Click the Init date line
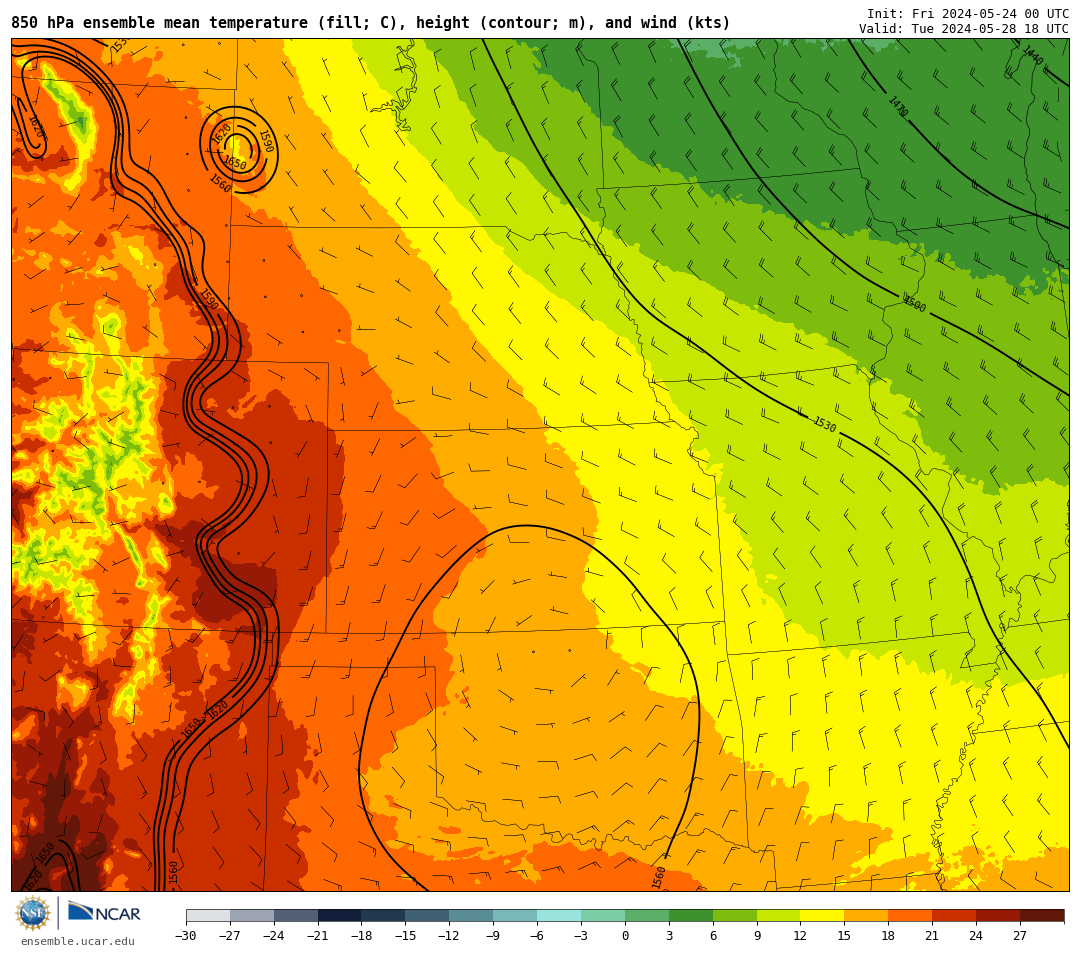This screenshot has width=1080, height=954. [x=968, y=14]
